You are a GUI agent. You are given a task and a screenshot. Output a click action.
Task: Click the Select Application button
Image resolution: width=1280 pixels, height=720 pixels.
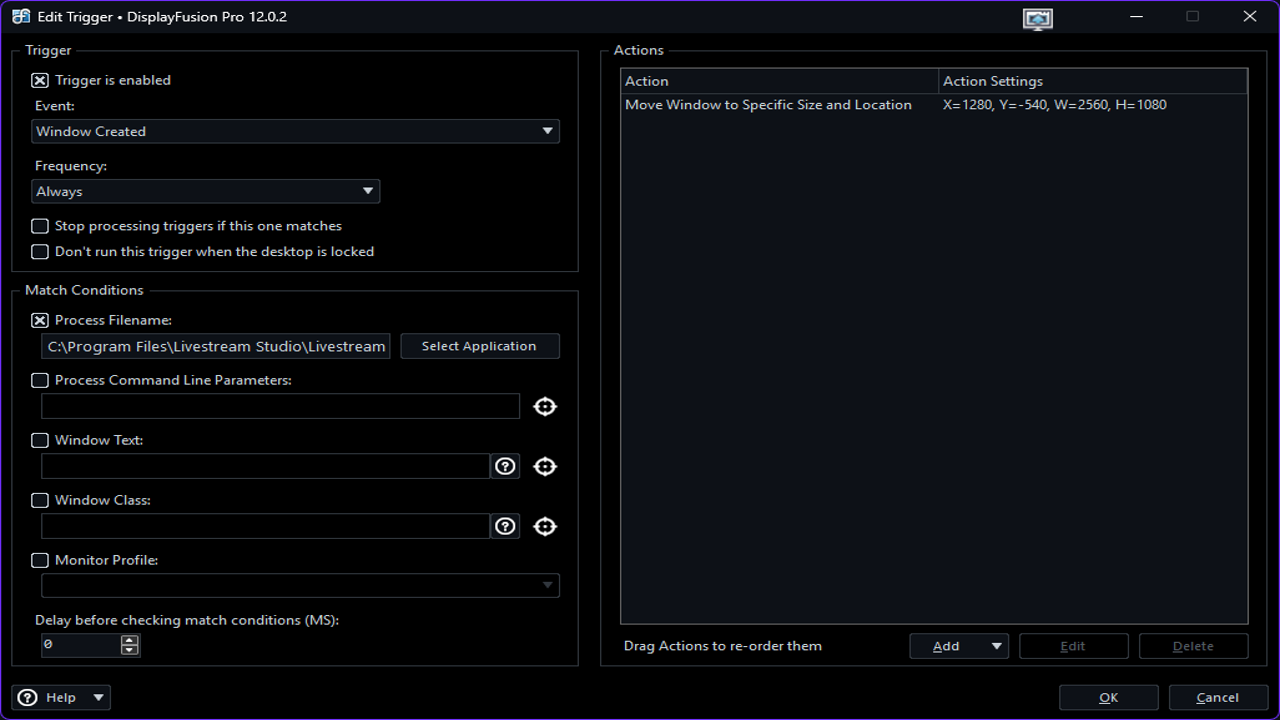click(480, 346)
